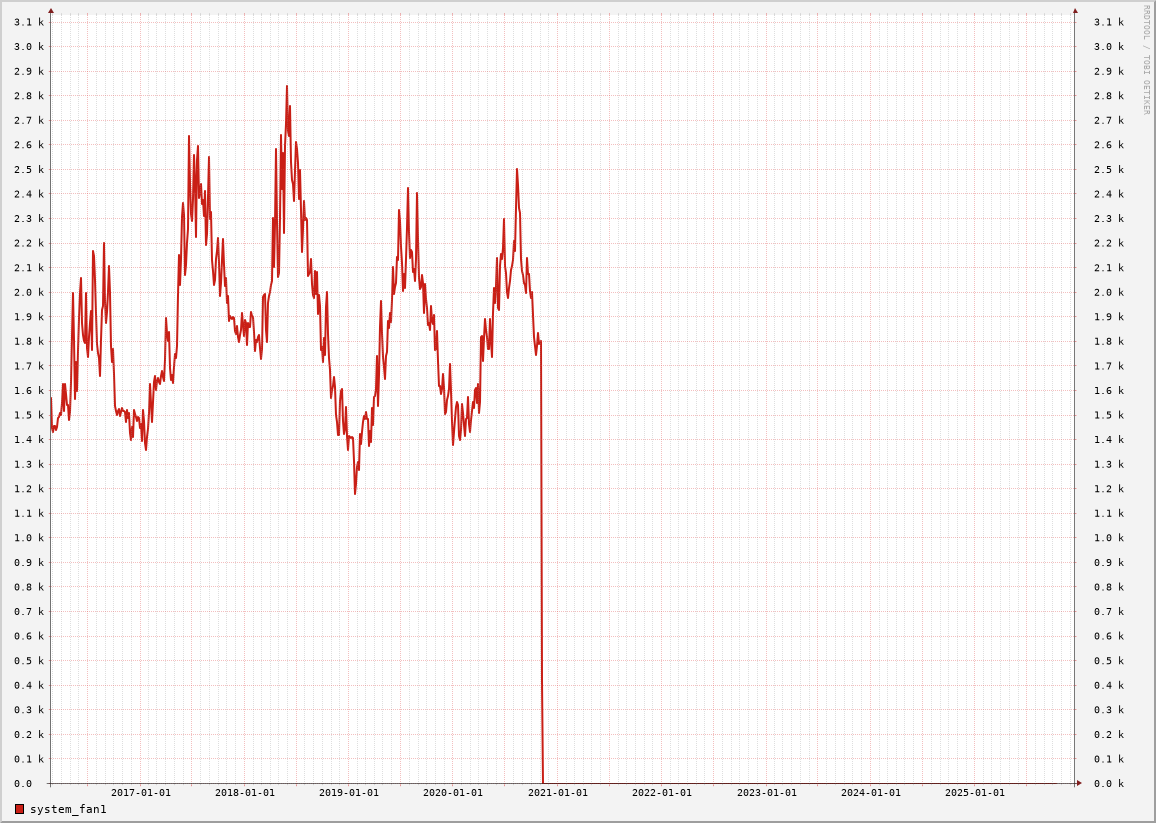Click the RRDTOOL / TOBI OETIKER watermark
The image size is (1156, 823).
coord(1147,60)
